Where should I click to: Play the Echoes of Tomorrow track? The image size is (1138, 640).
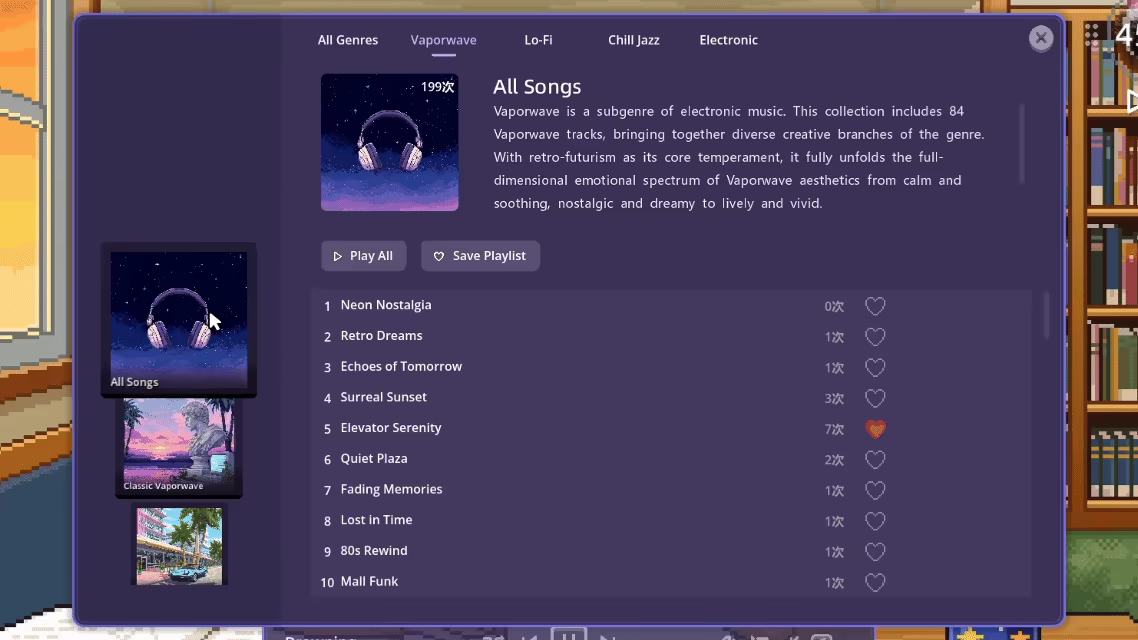tap(401, 366)
